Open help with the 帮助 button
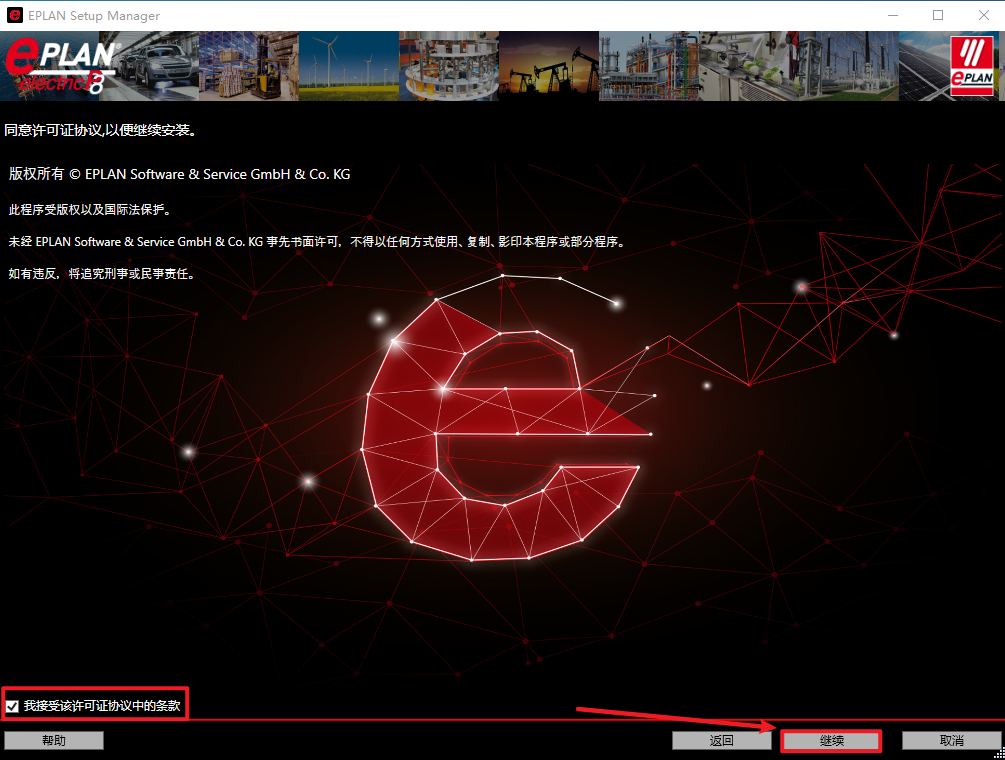Image resolution: width=1005 pixels, height=760 pixels. pos(54,741)
